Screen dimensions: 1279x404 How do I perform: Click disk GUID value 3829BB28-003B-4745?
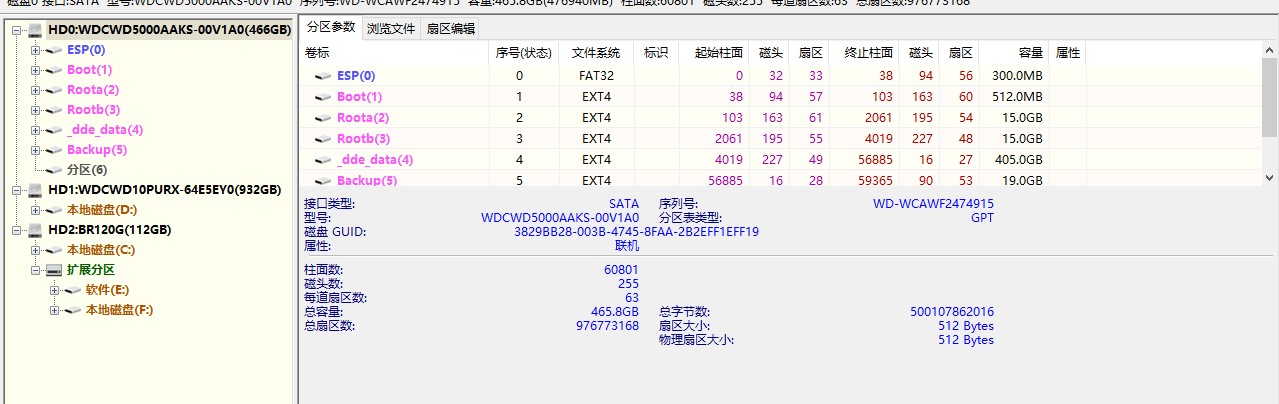(x=636, y=232)
